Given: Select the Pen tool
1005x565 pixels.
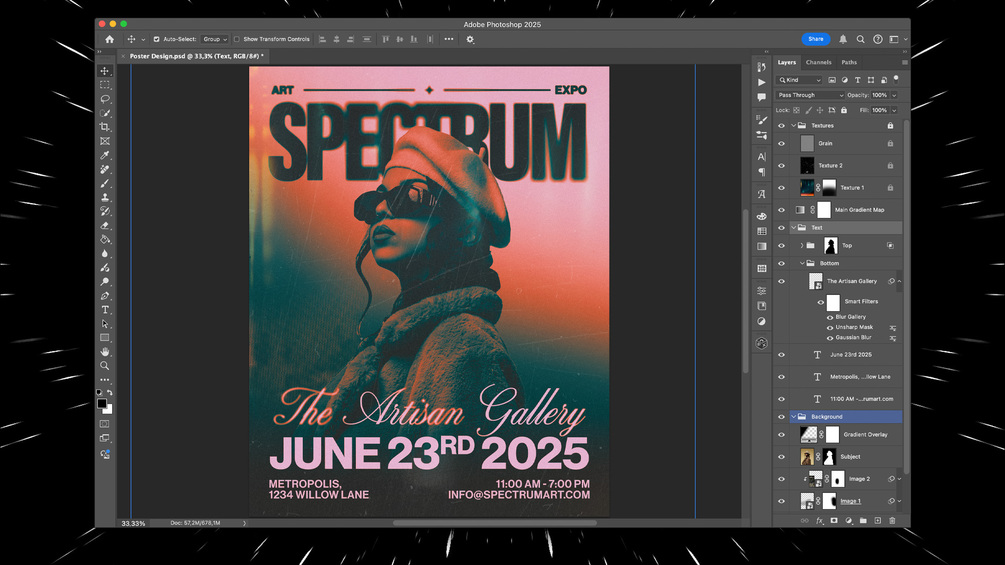Looking at the screenshot, I should [x=104, y=296].
